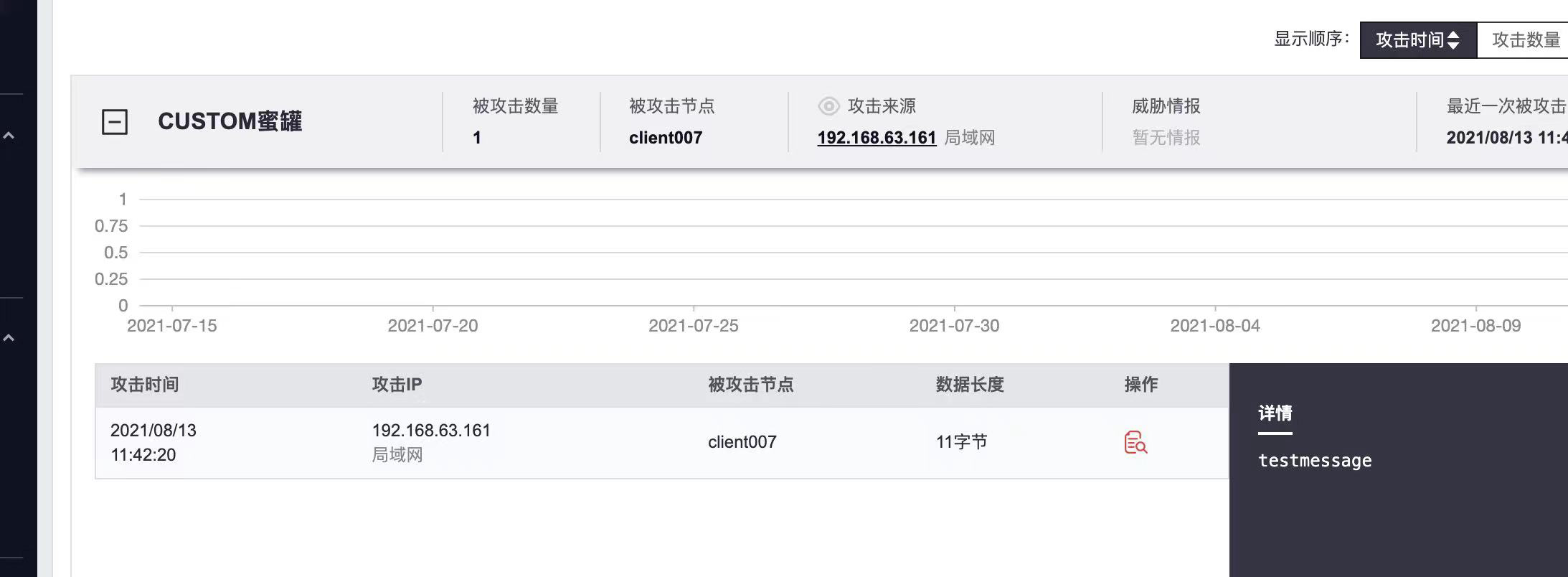Select the attack row timestamp 2021/08/13 11:42:20

[x=154, y=442]
